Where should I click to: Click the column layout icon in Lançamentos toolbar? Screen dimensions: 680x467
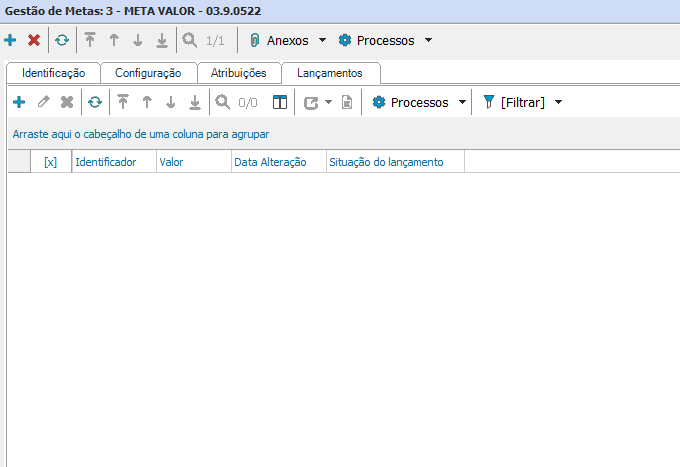point(280,102)
